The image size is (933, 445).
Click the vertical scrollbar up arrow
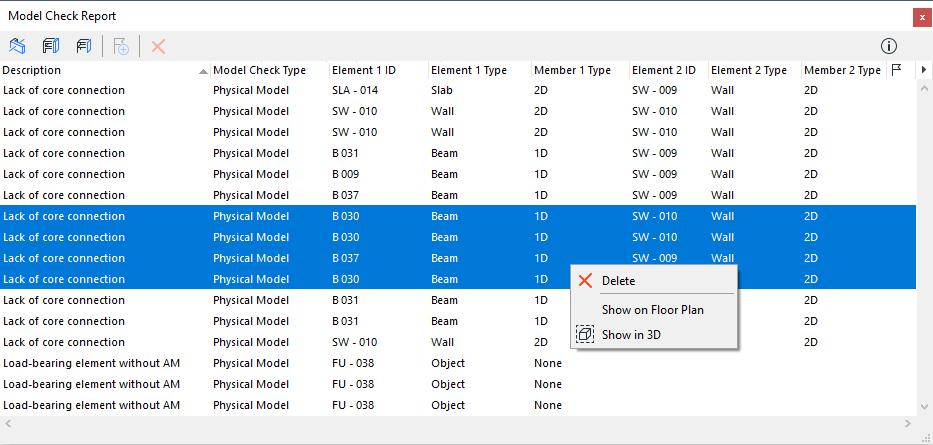pos(924,89)
